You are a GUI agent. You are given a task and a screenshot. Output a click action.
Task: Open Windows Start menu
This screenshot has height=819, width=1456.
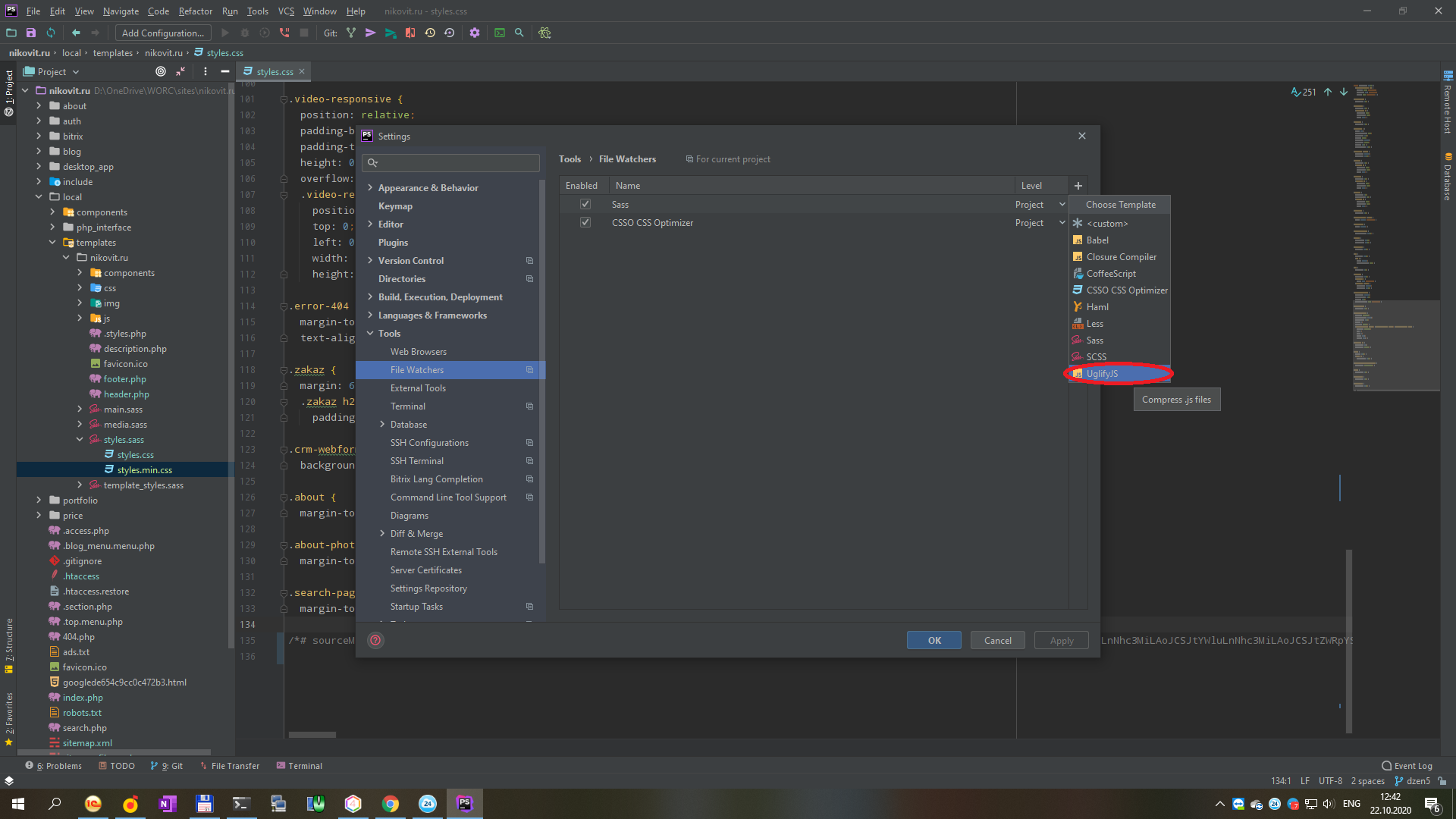[18, 804]
